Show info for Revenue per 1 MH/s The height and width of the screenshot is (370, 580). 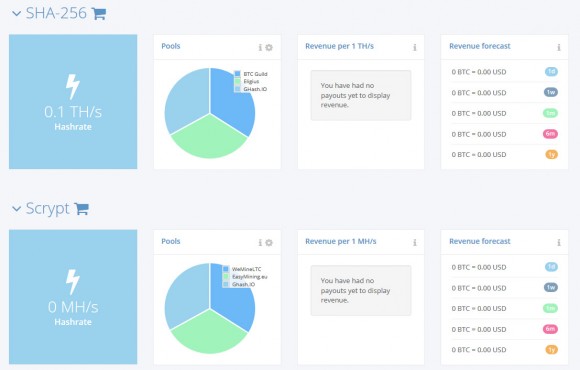(x=415, y=242)
